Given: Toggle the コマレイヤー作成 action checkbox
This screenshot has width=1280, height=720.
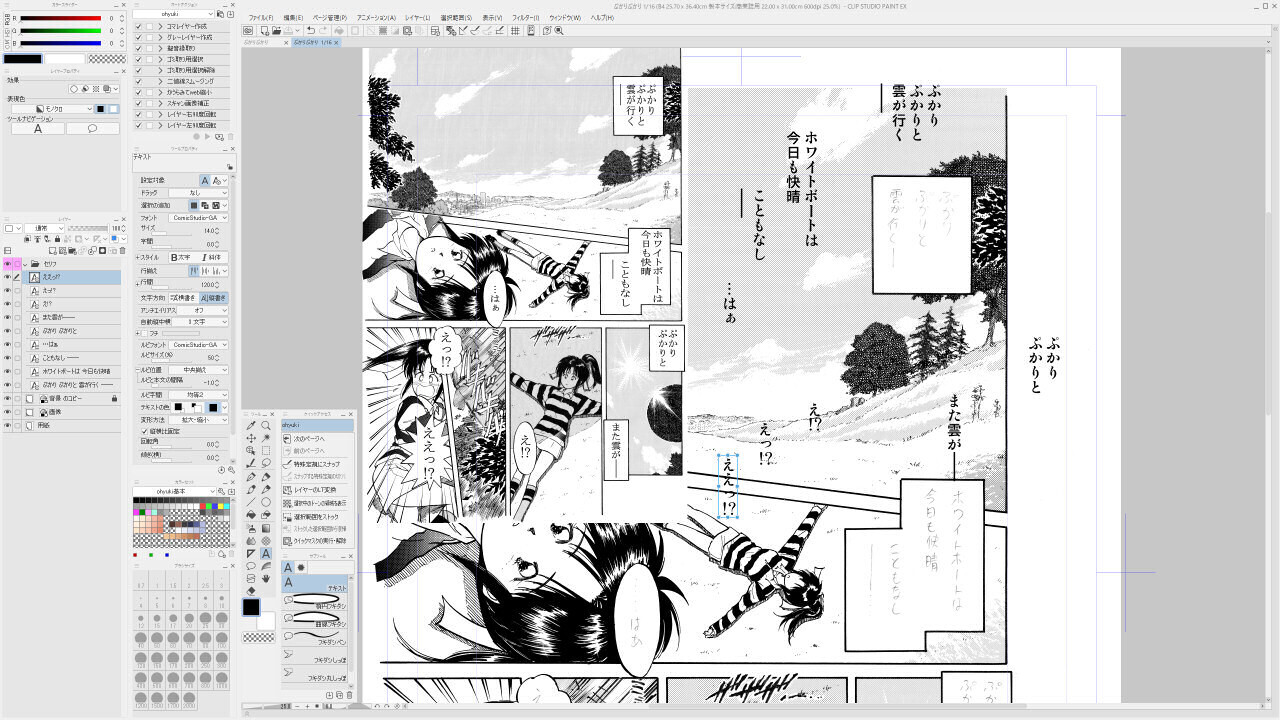Looking at the screenshot, I should tap(138, 26).
